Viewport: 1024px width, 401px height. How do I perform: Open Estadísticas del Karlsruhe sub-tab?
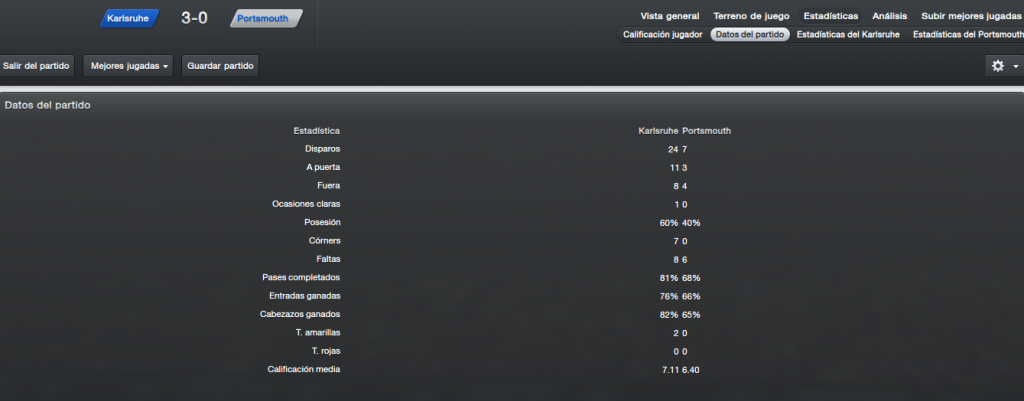coord(848,35)
